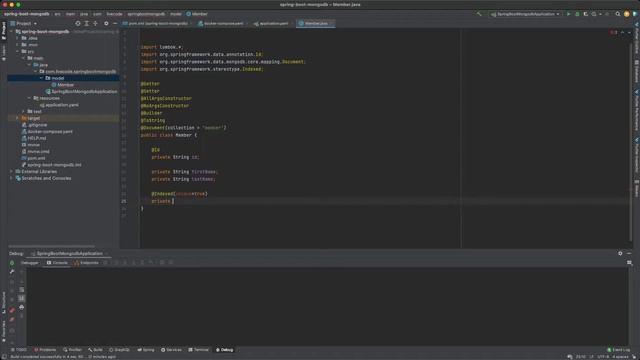This screenshot has height=360, width=640.
Task: Switch to application.yaml editor tab
Action: [x=273, y=24]
